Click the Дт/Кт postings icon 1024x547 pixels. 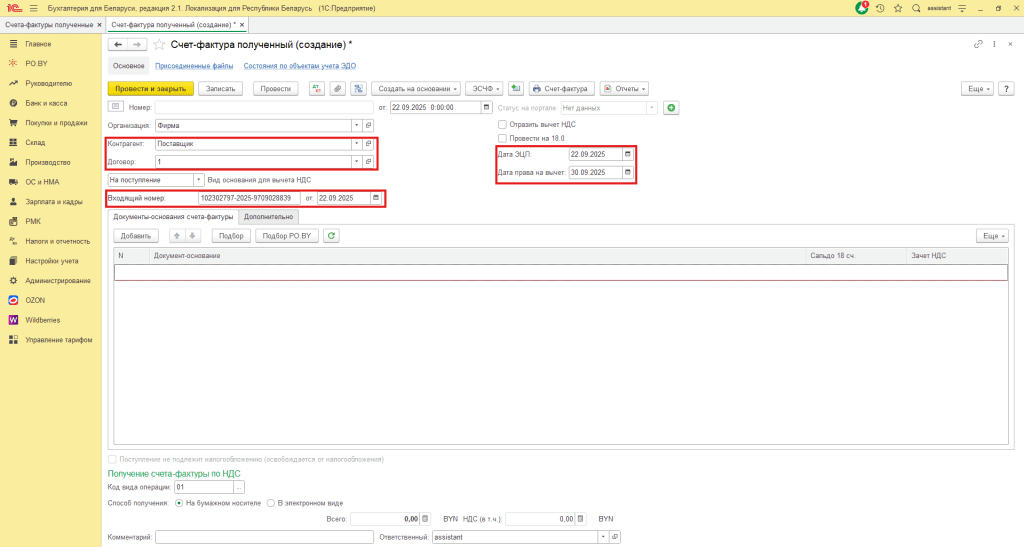pyautogui.click(x=317, y=89)
